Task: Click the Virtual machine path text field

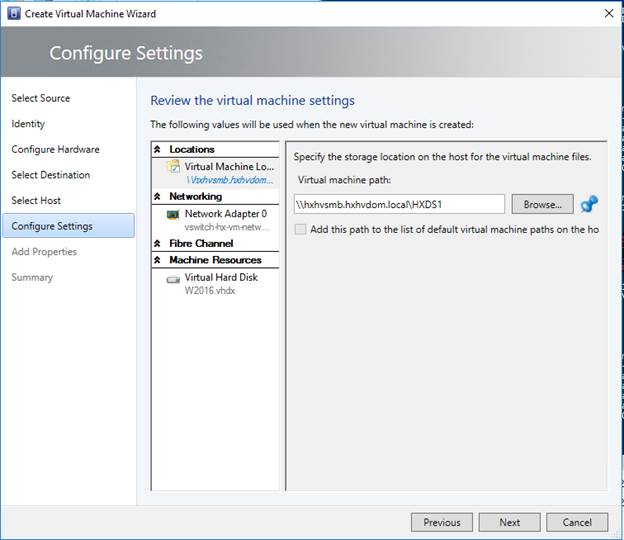Action: point(399,204)
